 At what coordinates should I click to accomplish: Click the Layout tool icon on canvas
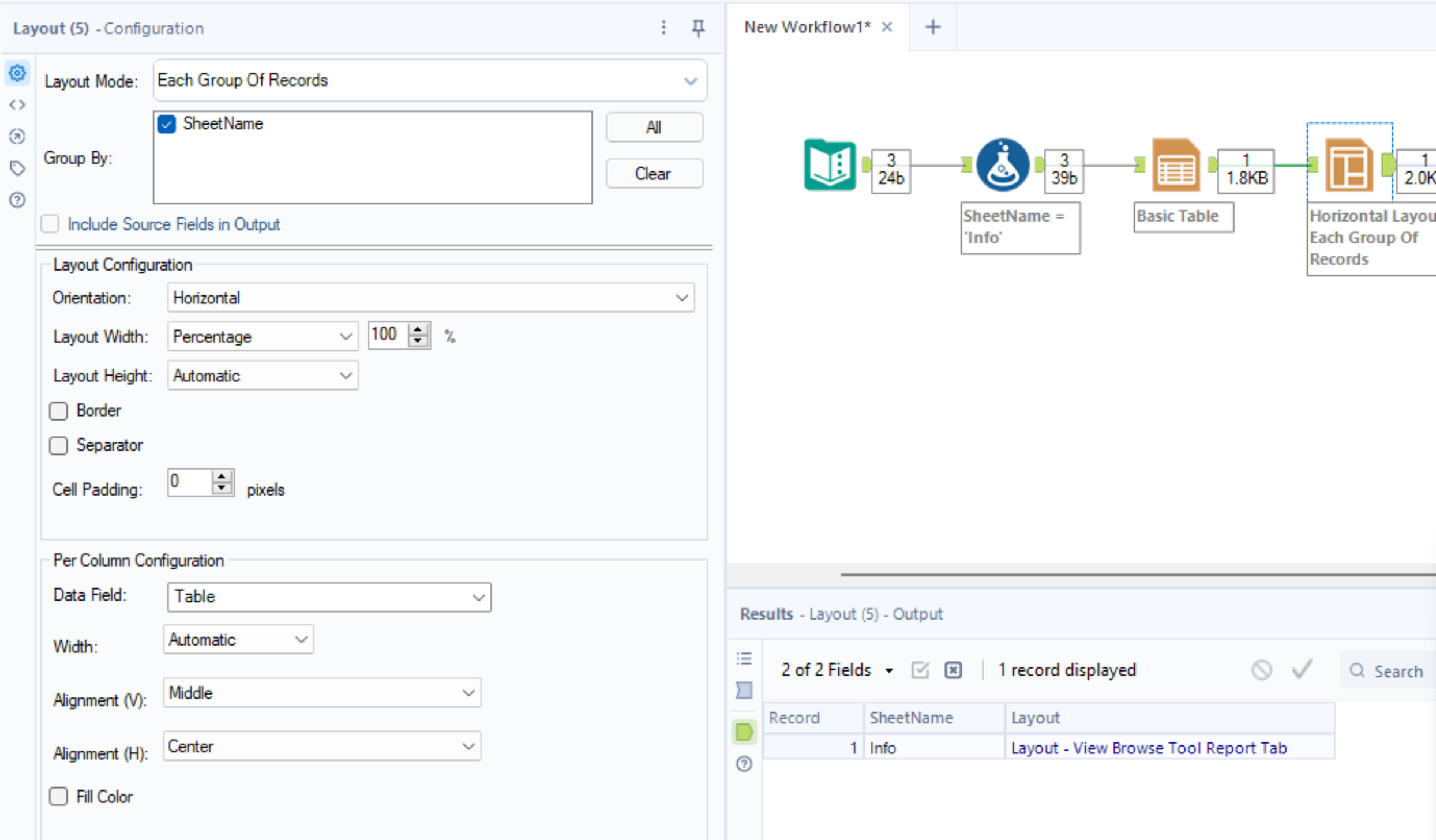(1348, 165)
